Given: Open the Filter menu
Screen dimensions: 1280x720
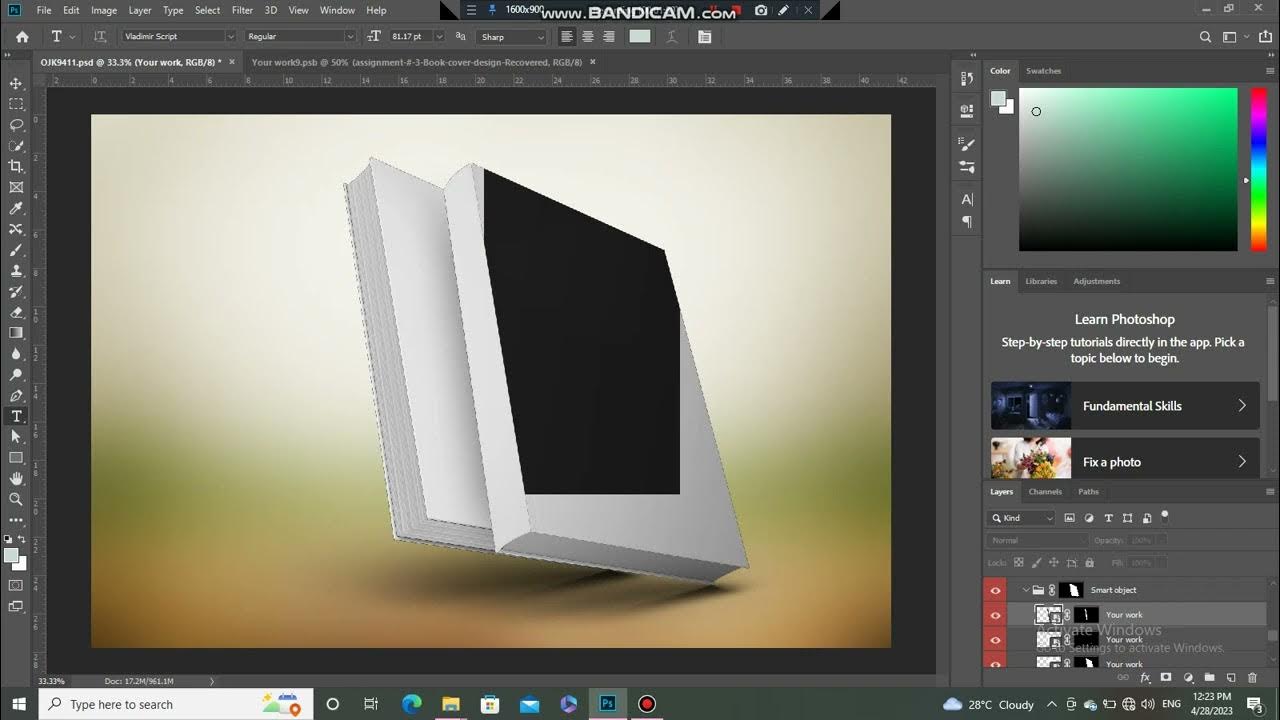Looking at the screenshot, I should (x=242, y=10).
